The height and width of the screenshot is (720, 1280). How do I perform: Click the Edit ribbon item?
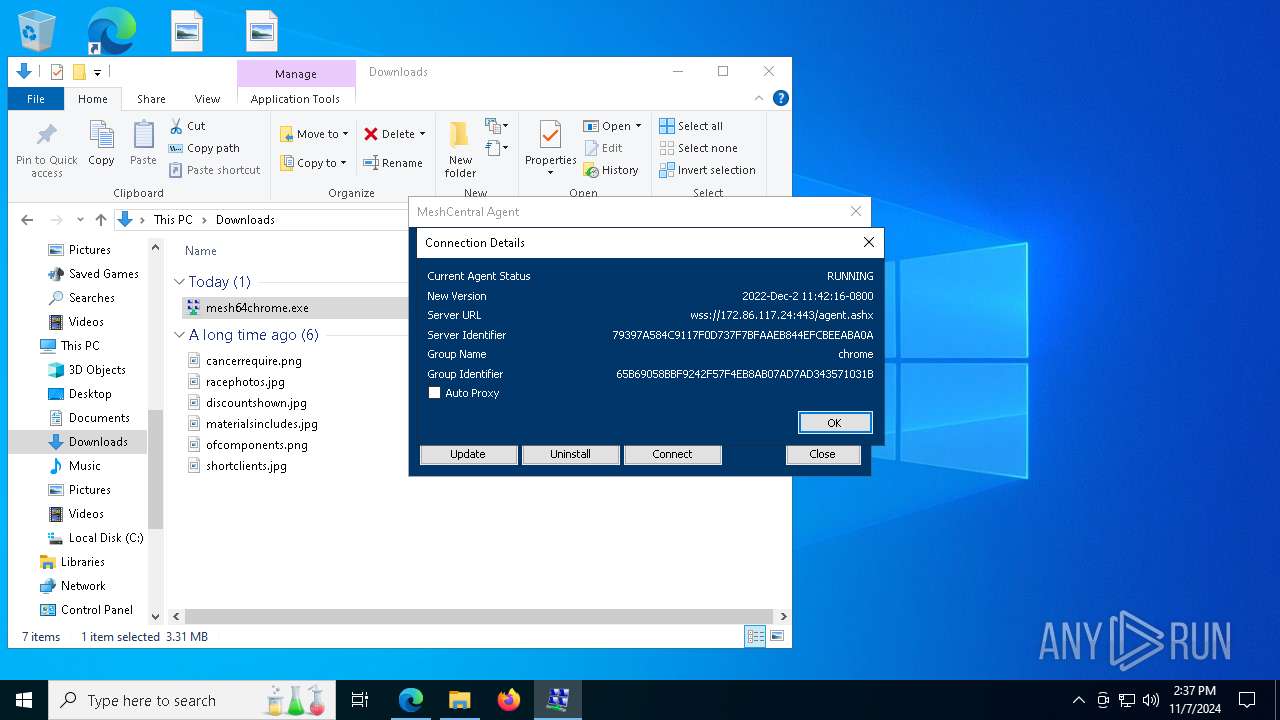tap(603, 148)
